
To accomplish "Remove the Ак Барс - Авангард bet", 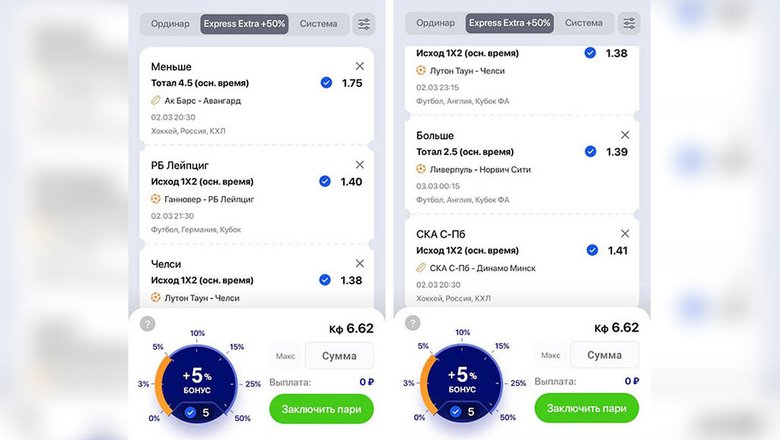I will [x=360, y=66].
